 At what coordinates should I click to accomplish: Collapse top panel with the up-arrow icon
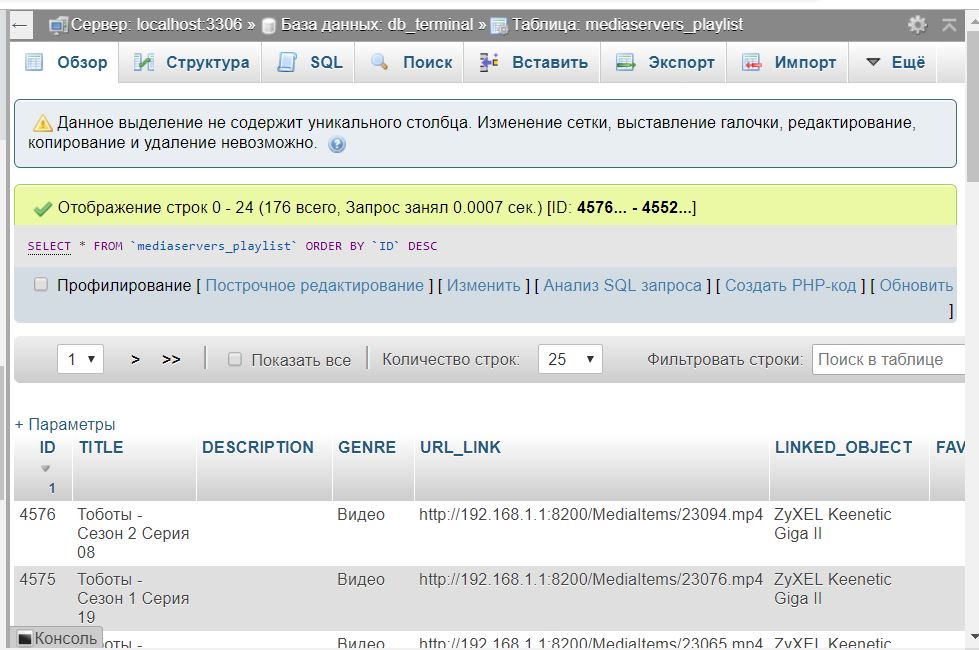tap(950, 25)
